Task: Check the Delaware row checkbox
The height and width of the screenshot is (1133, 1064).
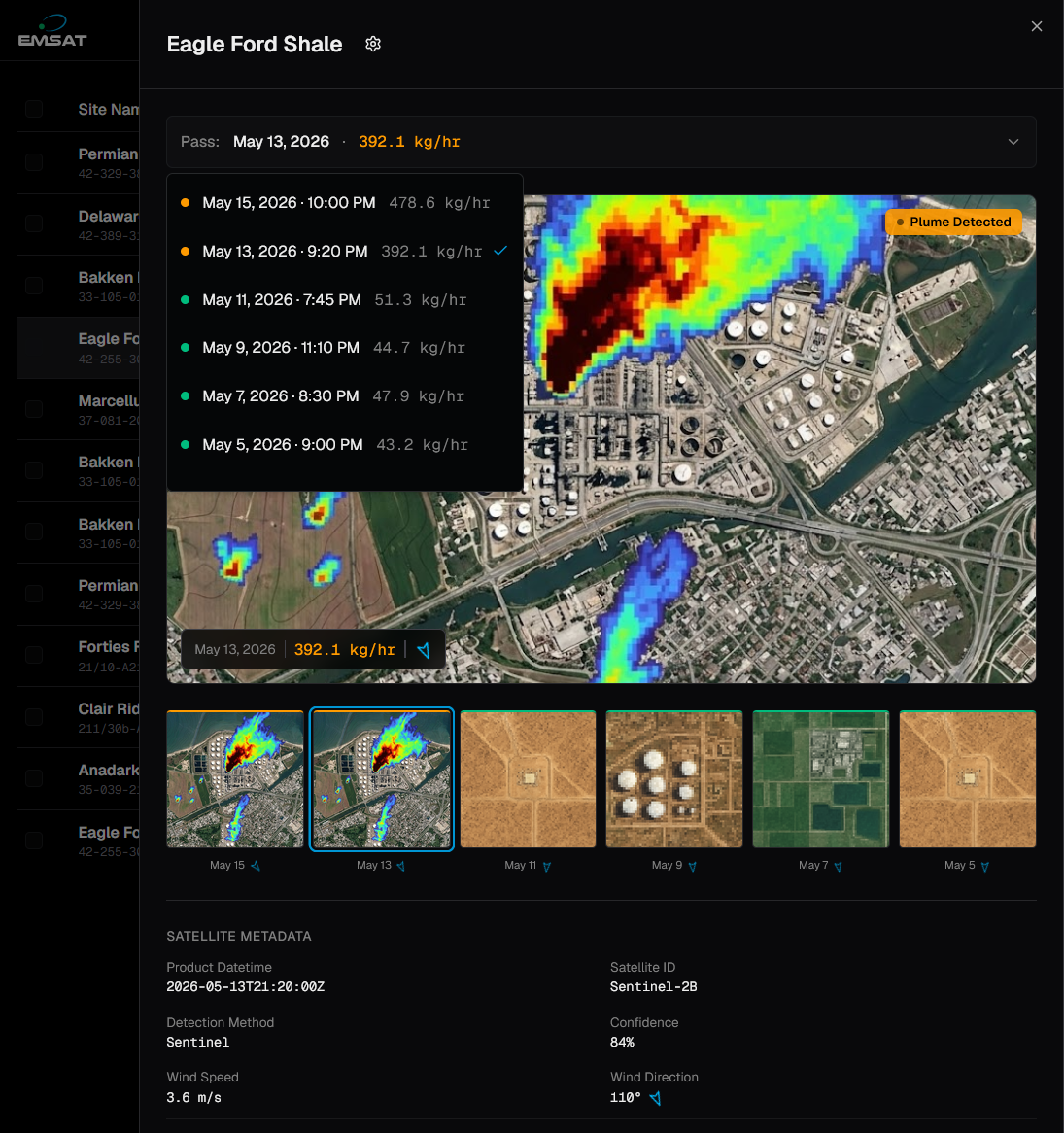Action: (34, 224)
